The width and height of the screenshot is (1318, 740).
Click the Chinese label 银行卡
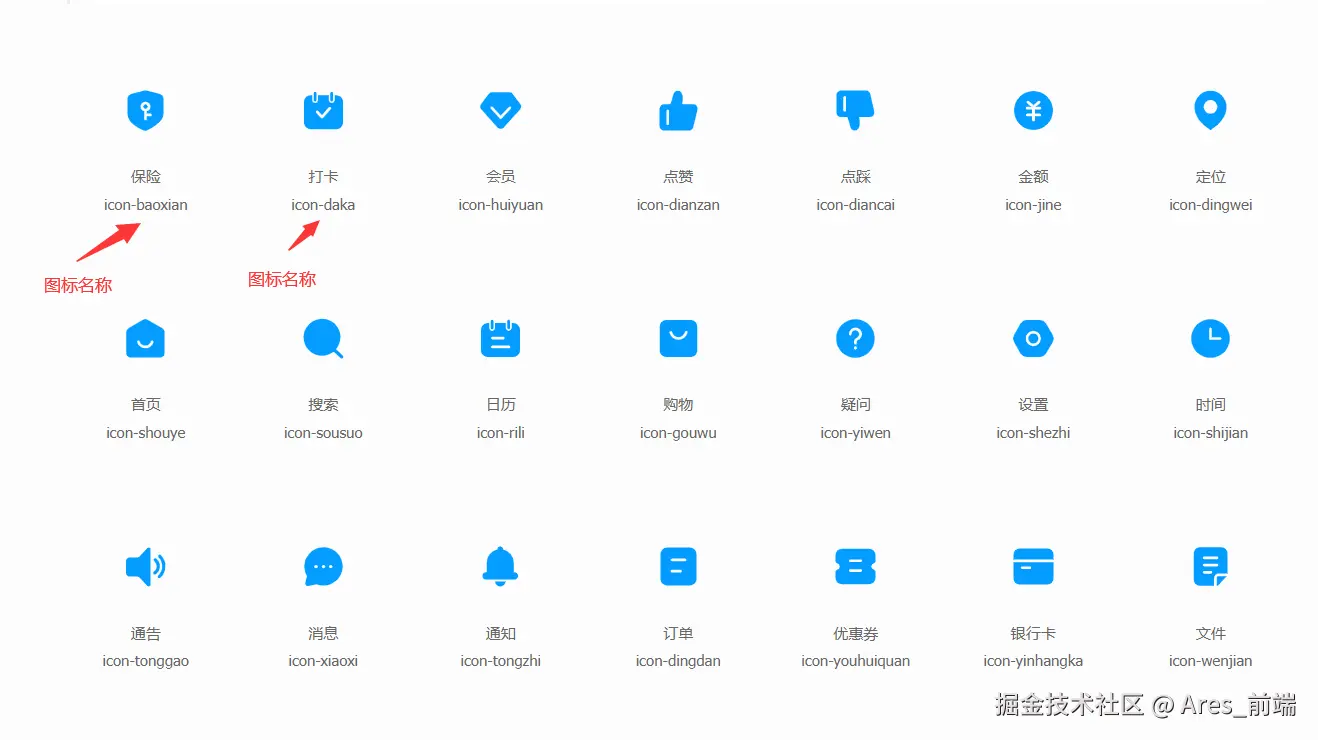[x=1033, y=634]
